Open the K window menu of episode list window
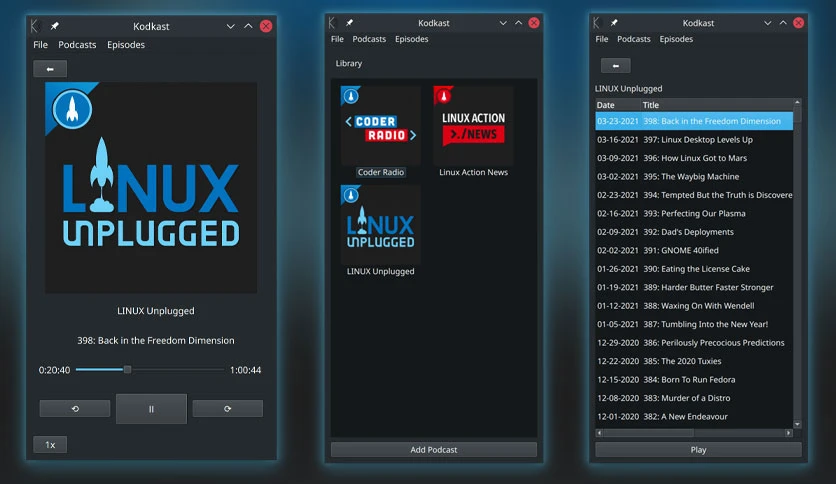The image size is (836, 484). coord(596,22)
